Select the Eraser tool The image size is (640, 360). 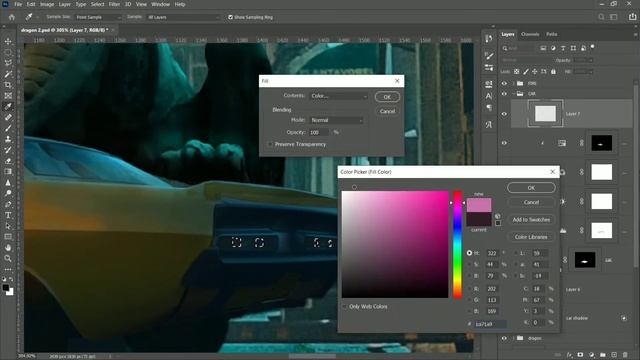[x=8, y=161]
